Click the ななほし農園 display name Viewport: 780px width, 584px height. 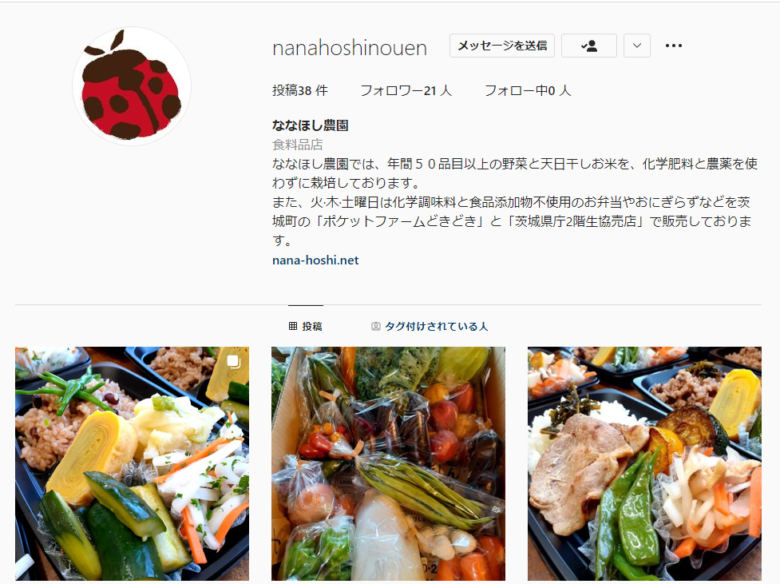[310, 125]
